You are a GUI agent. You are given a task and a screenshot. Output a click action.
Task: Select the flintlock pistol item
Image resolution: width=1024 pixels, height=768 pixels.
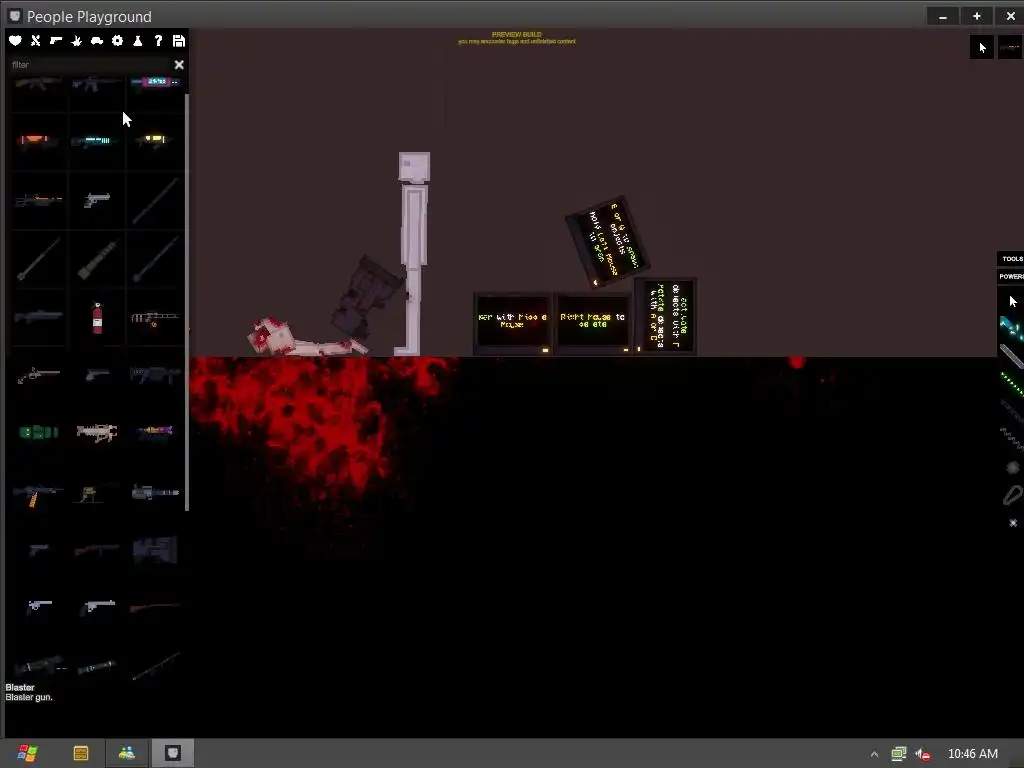click(x=38, y=374)
